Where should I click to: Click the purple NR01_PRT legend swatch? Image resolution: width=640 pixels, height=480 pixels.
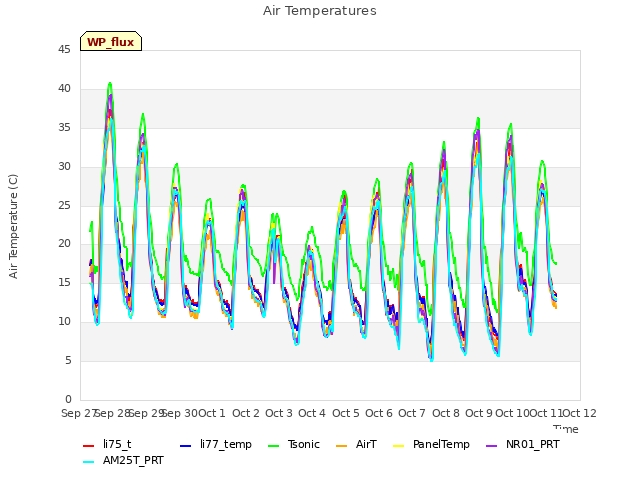492,446
